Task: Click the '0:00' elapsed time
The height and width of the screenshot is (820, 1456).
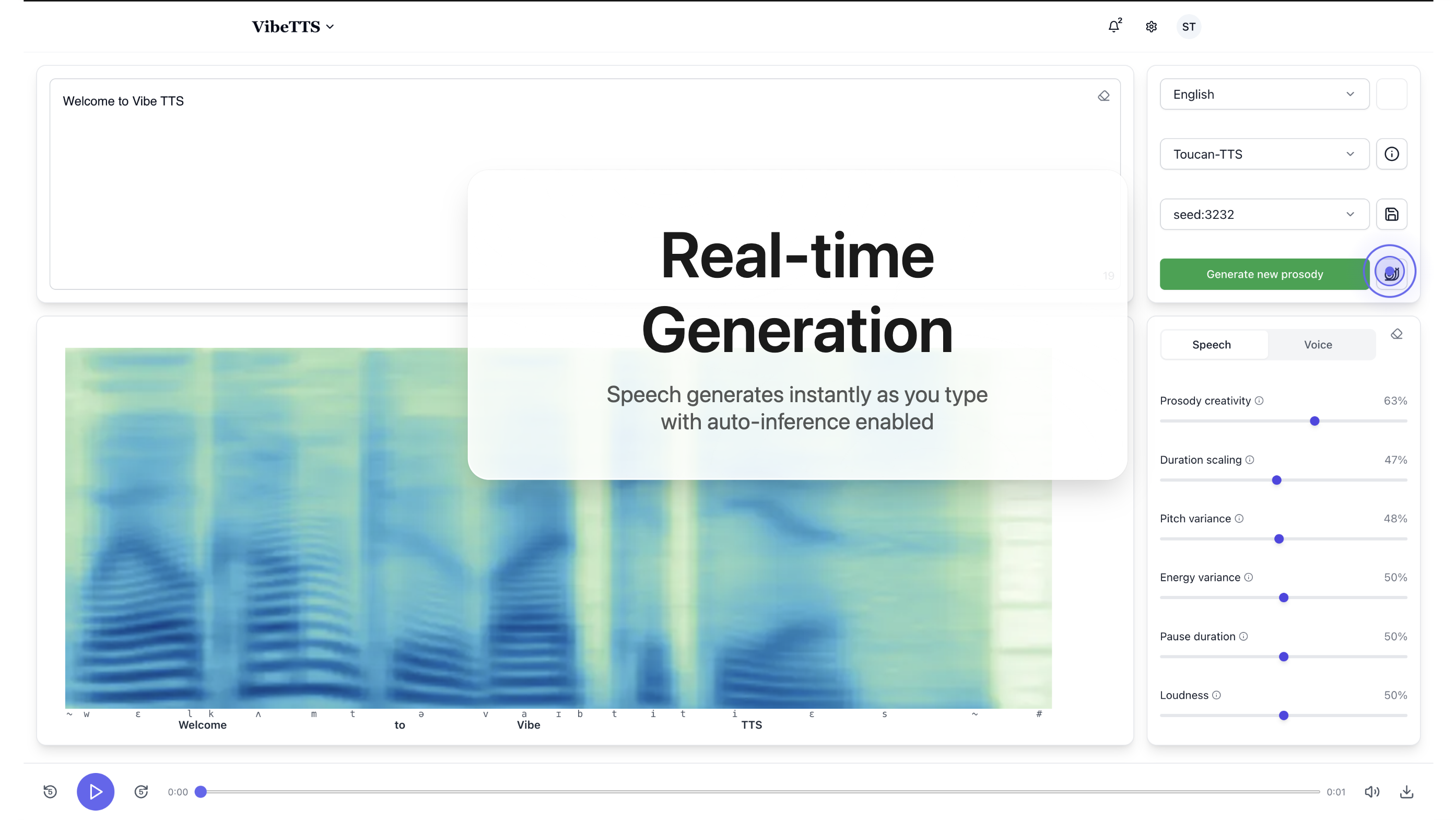Action: click(178, 792)
